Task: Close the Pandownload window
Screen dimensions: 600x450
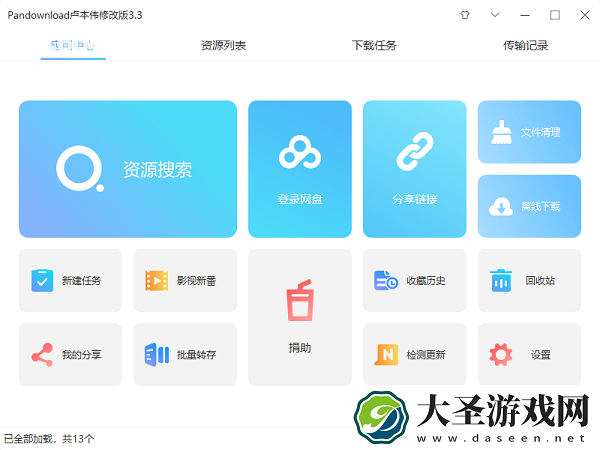Action: pyautogui.click(x=585, y=15)
